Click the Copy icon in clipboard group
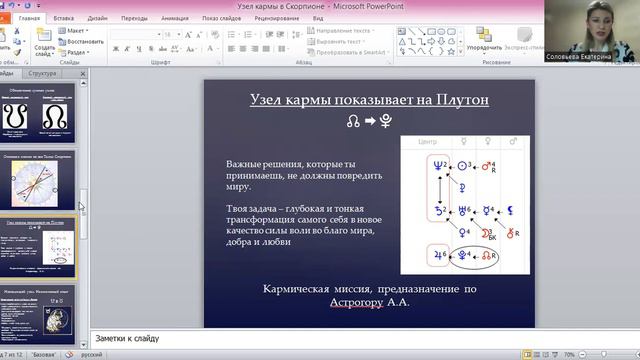The height and width of the screenshot is (360, 640). pos(17,42)
